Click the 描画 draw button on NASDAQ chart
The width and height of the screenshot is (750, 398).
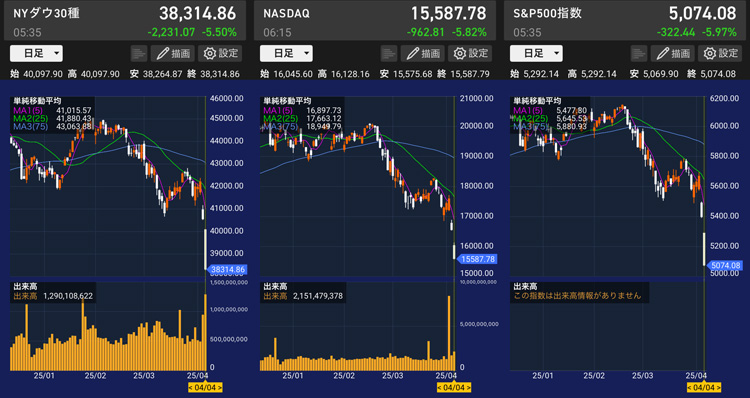coord(423,53)
